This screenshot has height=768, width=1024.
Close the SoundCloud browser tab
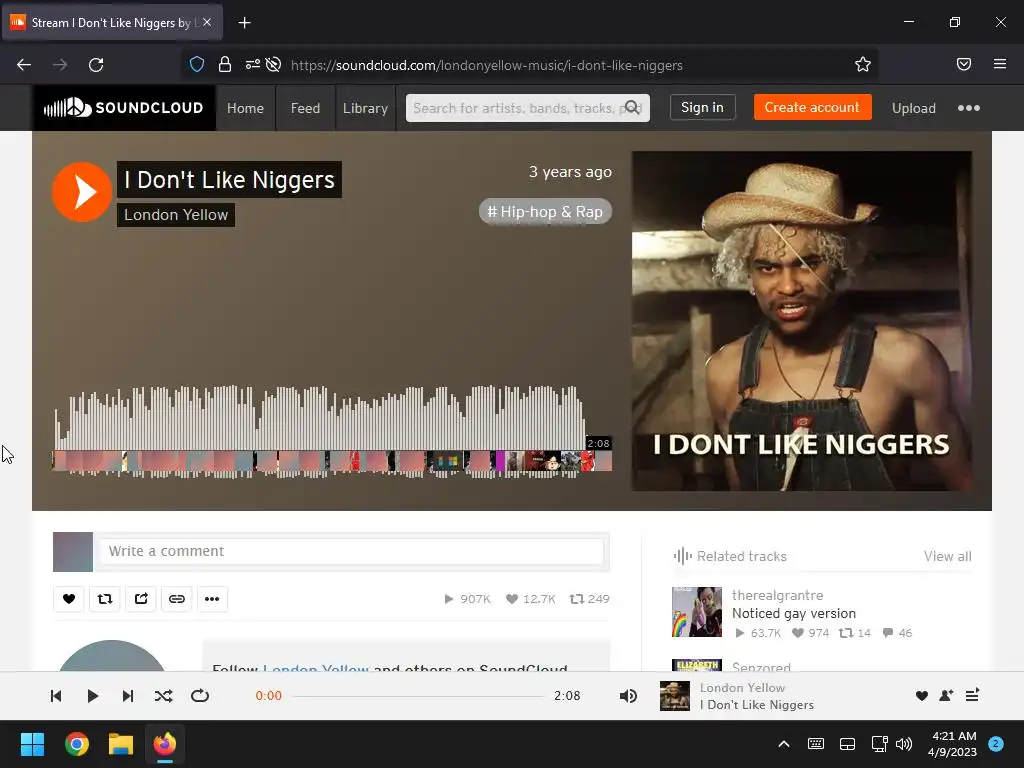207,22
